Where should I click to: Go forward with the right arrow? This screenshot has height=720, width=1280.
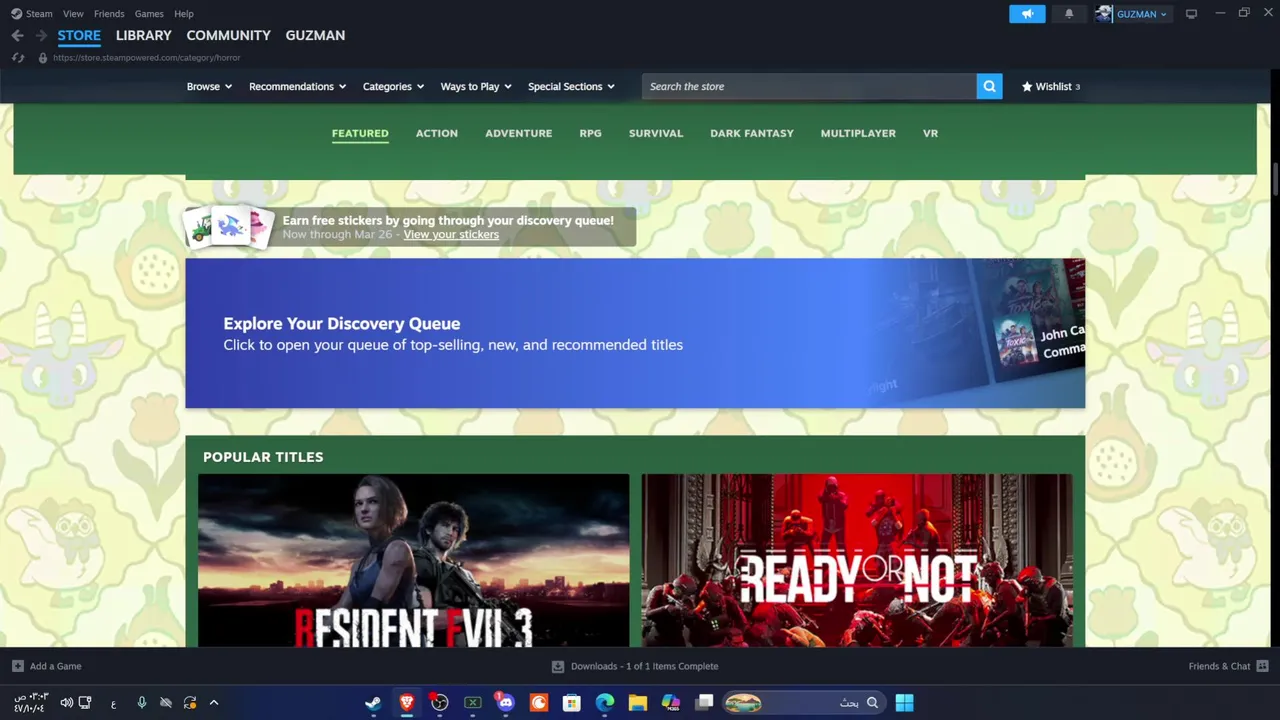pyautogui.click(x=41, y=35)
